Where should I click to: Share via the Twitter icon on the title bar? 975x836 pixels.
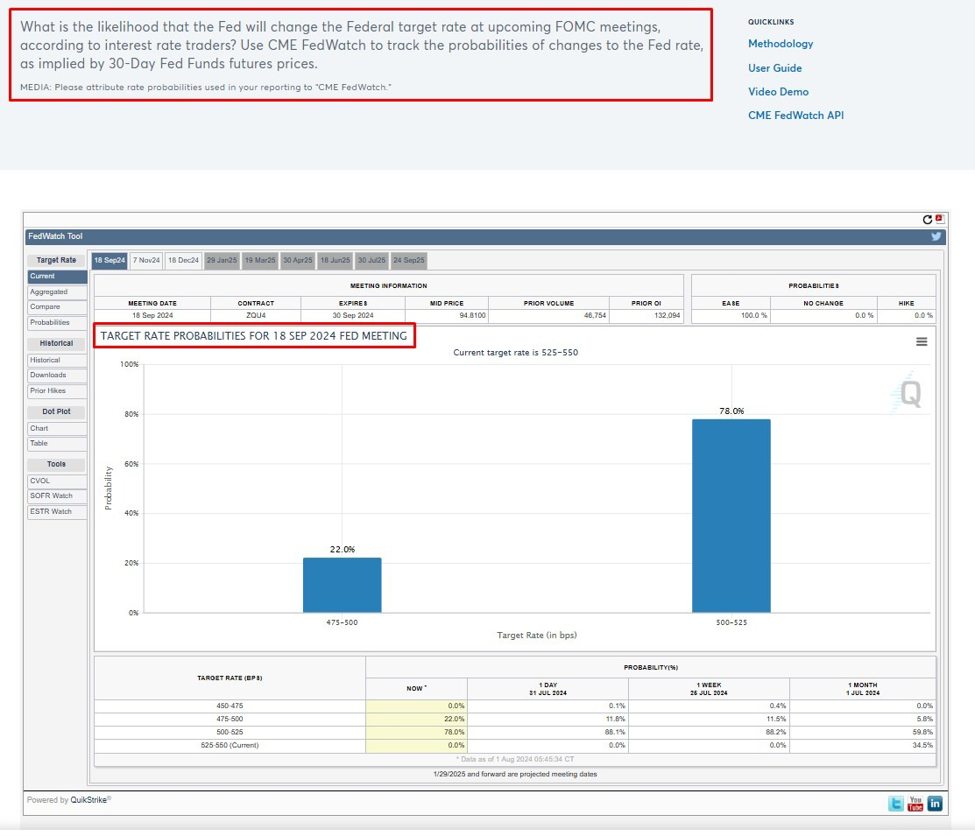click(935, 236)
